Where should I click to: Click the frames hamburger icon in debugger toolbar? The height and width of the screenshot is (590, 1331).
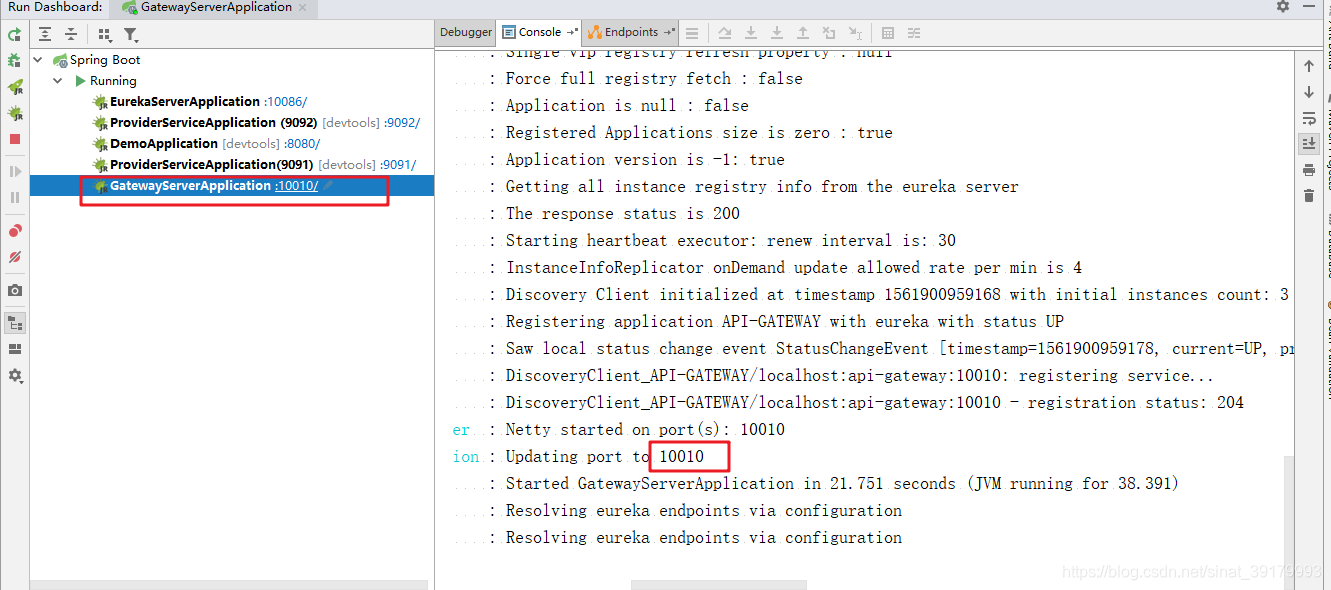692,33
